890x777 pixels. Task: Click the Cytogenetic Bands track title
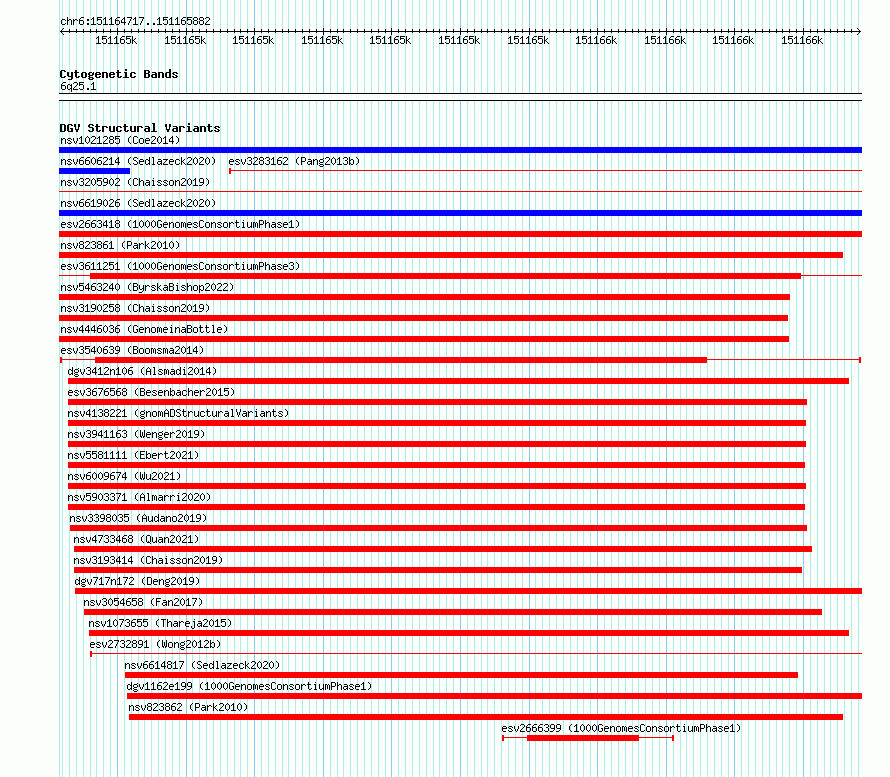point(119,74)
